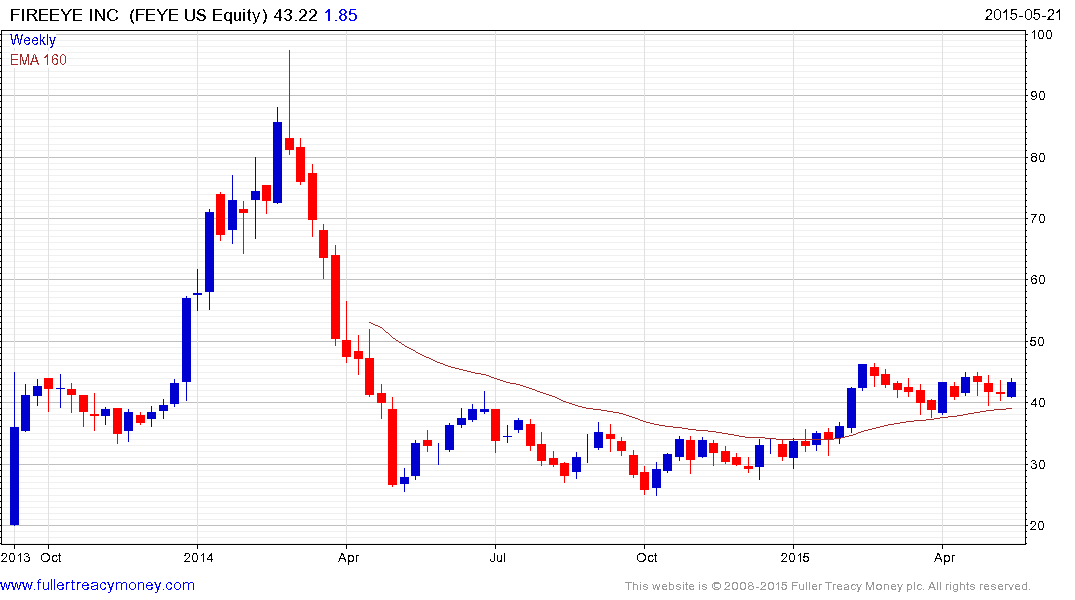Click the 2015-05-21 chart date

1022,15
